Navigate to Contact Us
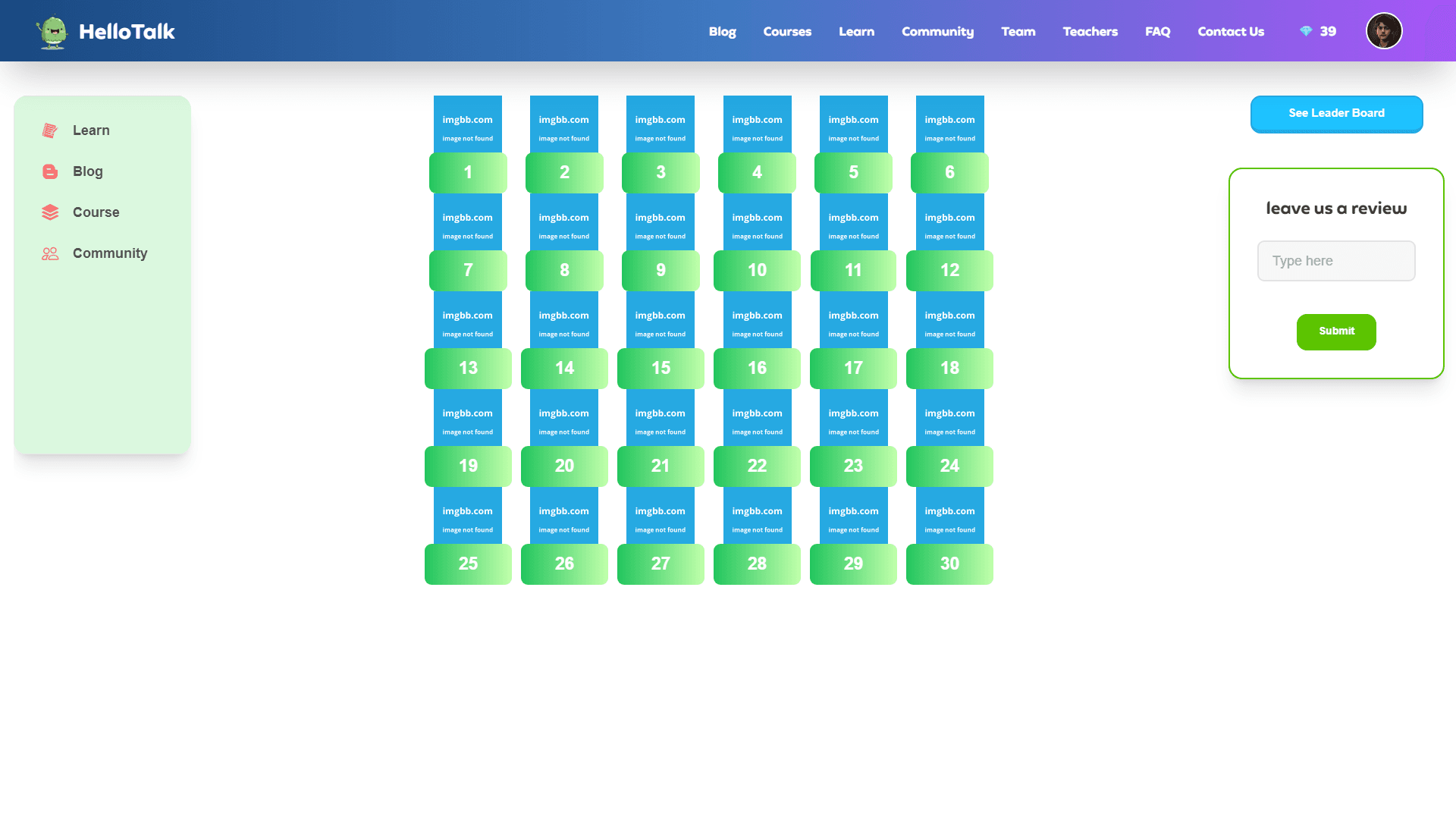The width and height of the screenshot is (1456, 826). pos(1230,31)
